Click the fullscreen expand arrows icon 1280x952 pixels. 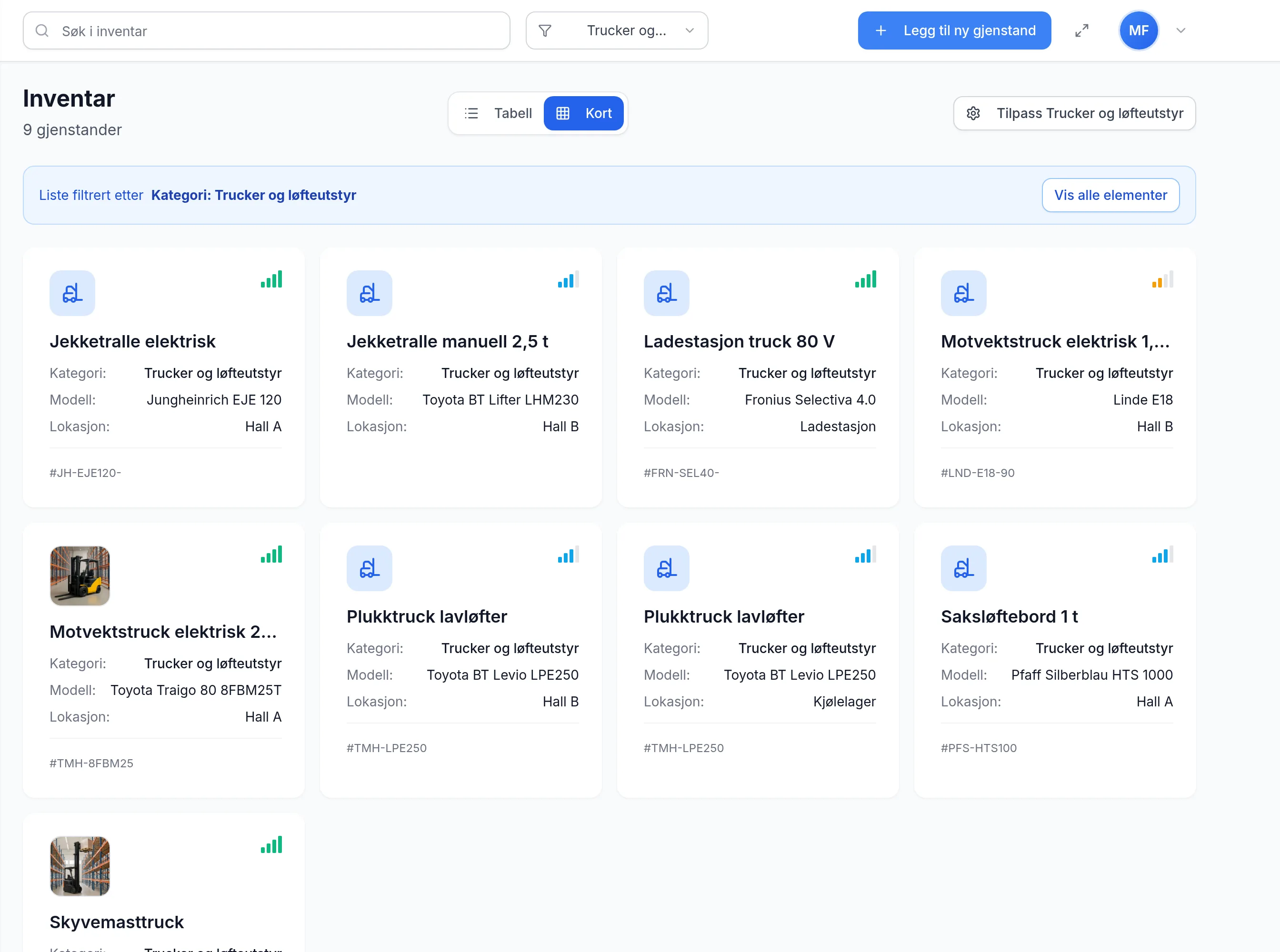1081,30
